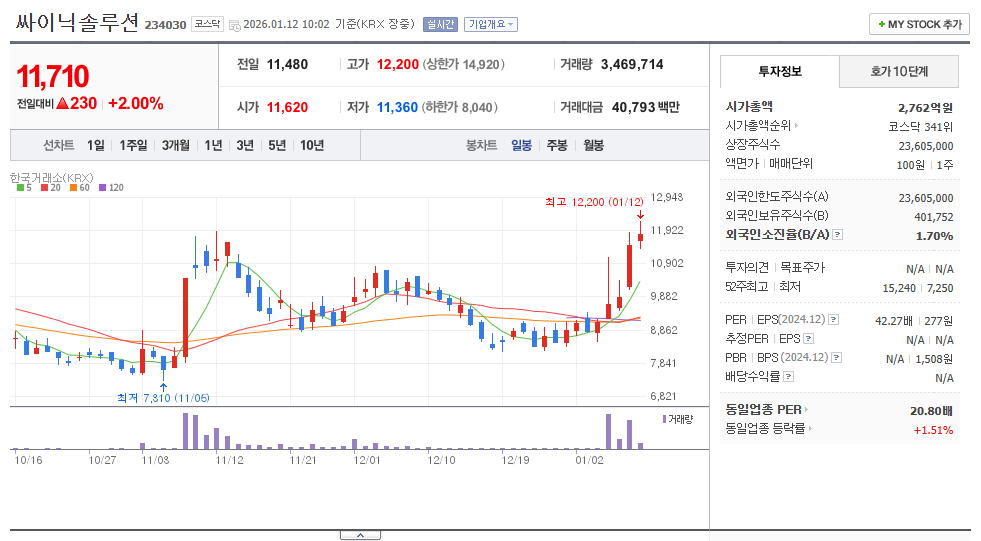This screenshot has height=541, width=981.
Task: Click the 상장주식수 label
Action: (x=753, y=144)
